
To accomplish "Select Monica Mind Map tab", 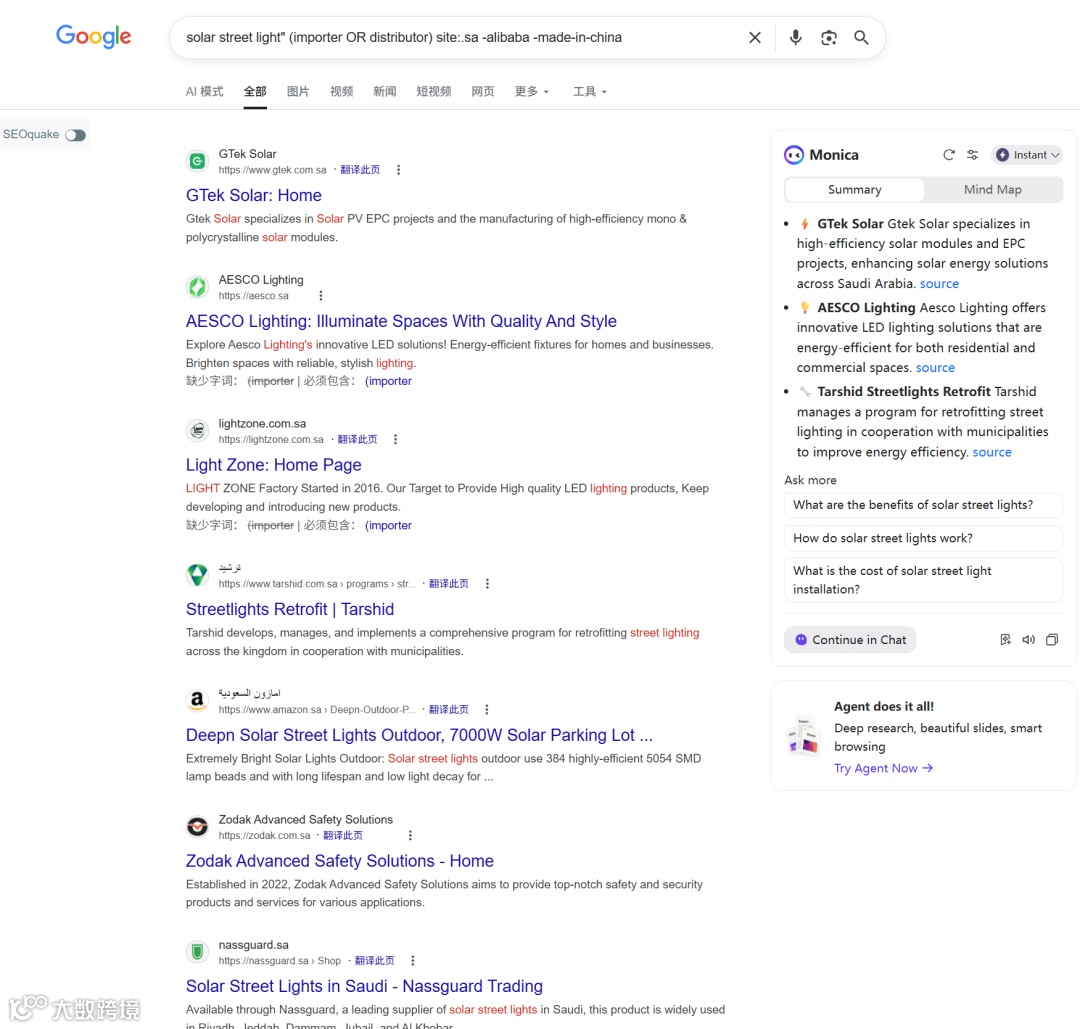I will (x=993, y=189).
